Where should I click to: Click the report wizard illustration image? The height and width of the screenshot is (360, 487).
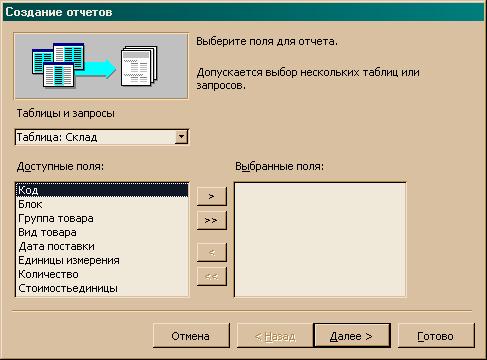pyautogui.click(x=101, y=66)
